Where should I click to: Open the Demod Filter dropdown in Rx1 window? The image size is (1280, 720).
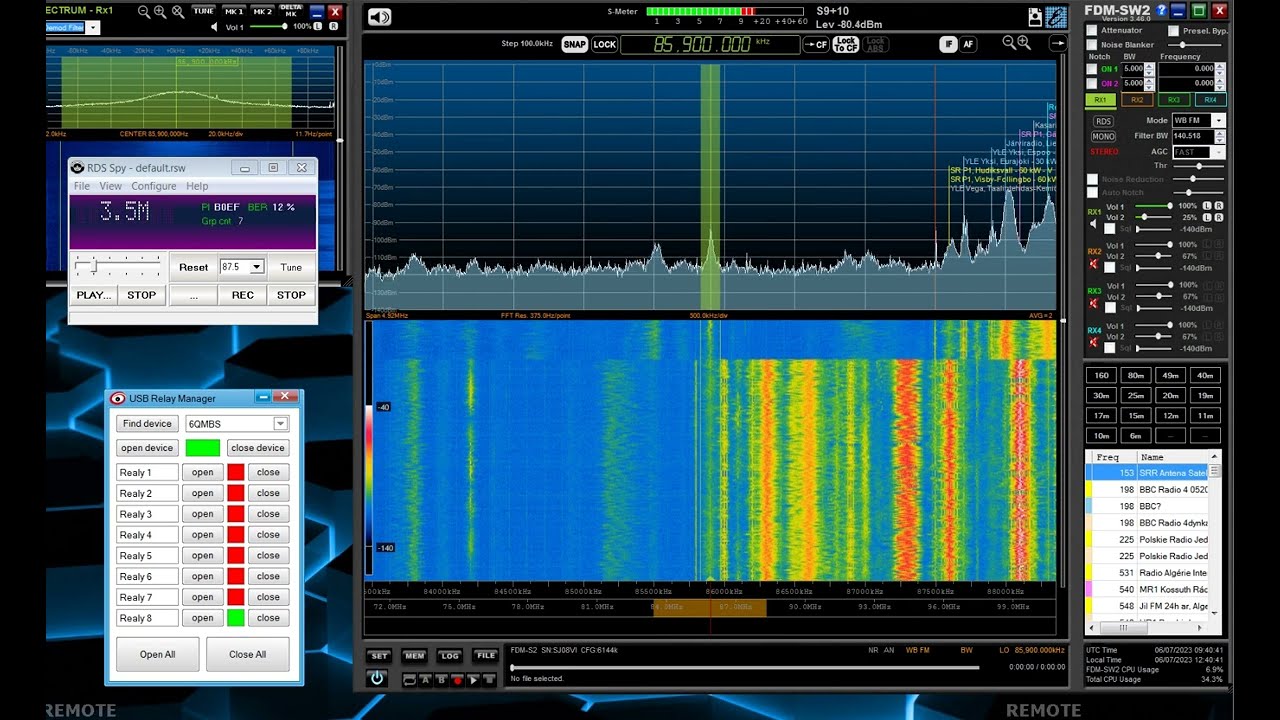pos(93,28)
